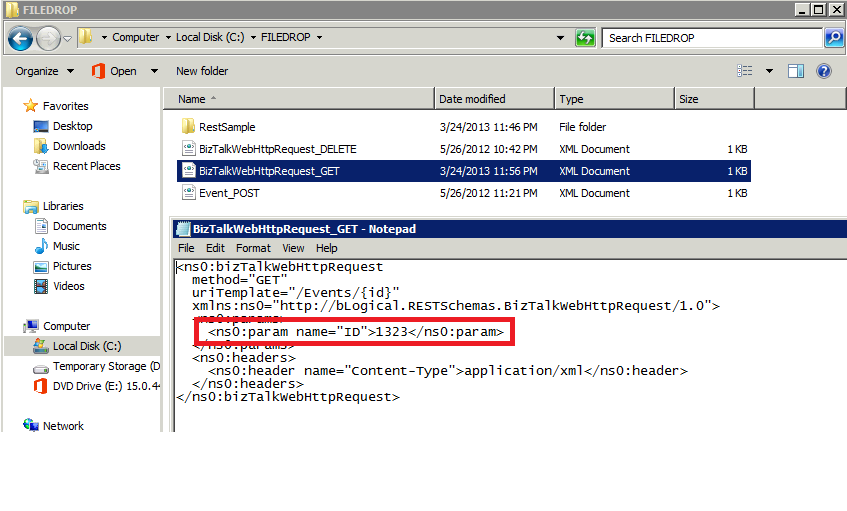This screenshot has height=511, width=847.
Task: Select Temporary Storage drive
Action: click(106, 366)
